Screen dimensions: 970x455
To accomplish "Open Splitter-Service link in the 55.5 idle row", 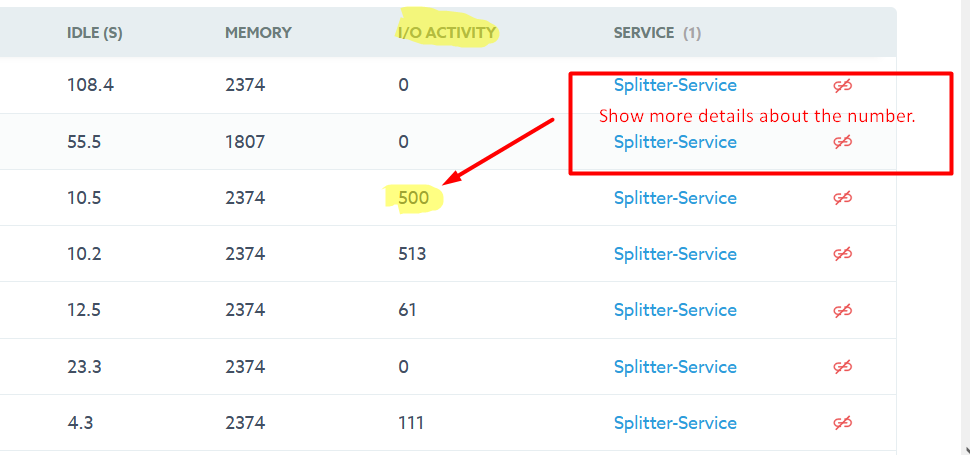I will pyautogui.click(x=675, y=142).
